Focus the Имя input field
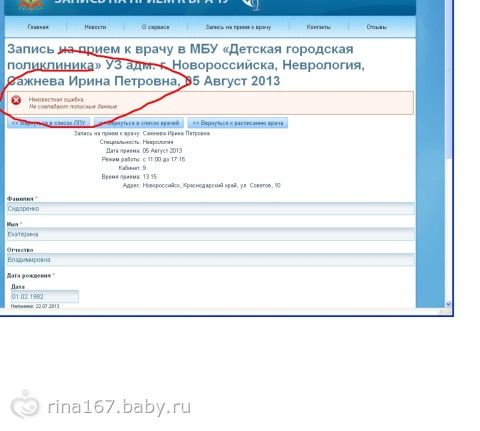480x431 pixels. [210, 234]
